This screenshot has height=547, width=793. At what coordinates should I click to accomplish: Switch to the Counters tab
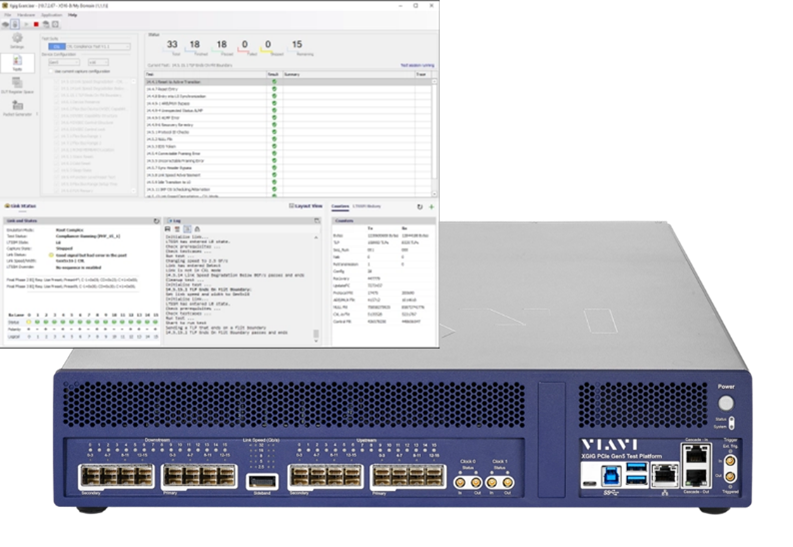pos(341,206)
